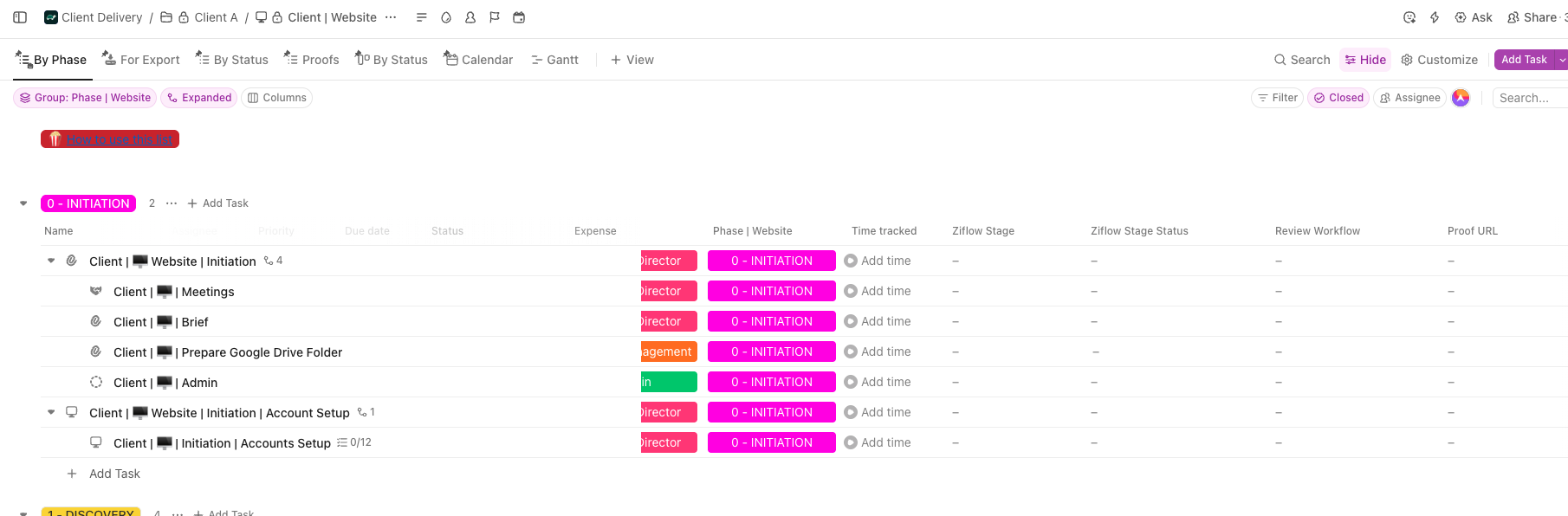Collapse the 0 - INITIATION group
This screenshot has width=1568, height=516.
(x=23, y=203)
